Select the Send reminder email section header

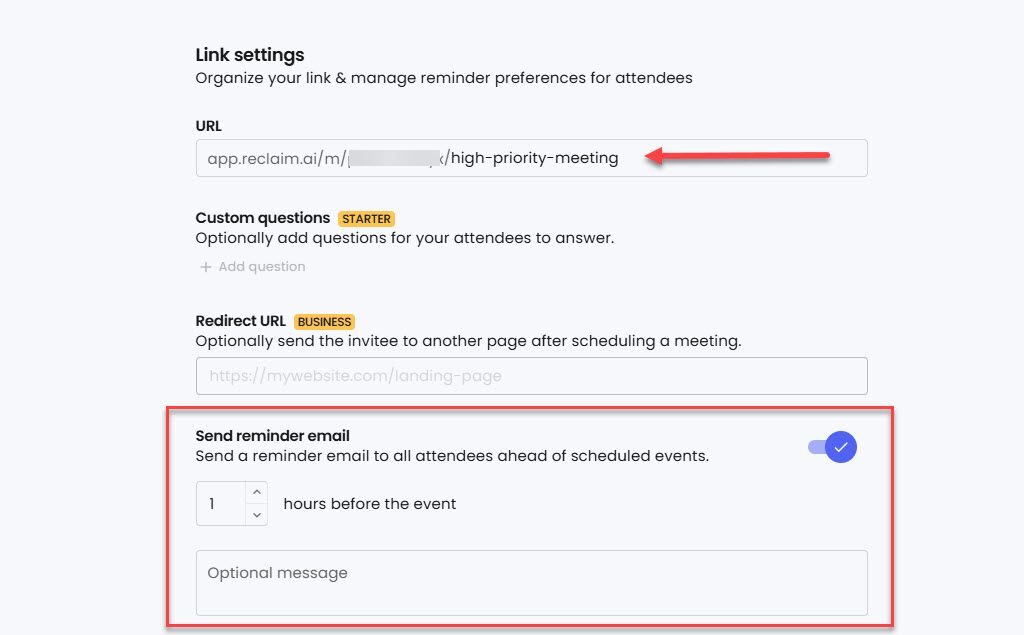(271, 435)
